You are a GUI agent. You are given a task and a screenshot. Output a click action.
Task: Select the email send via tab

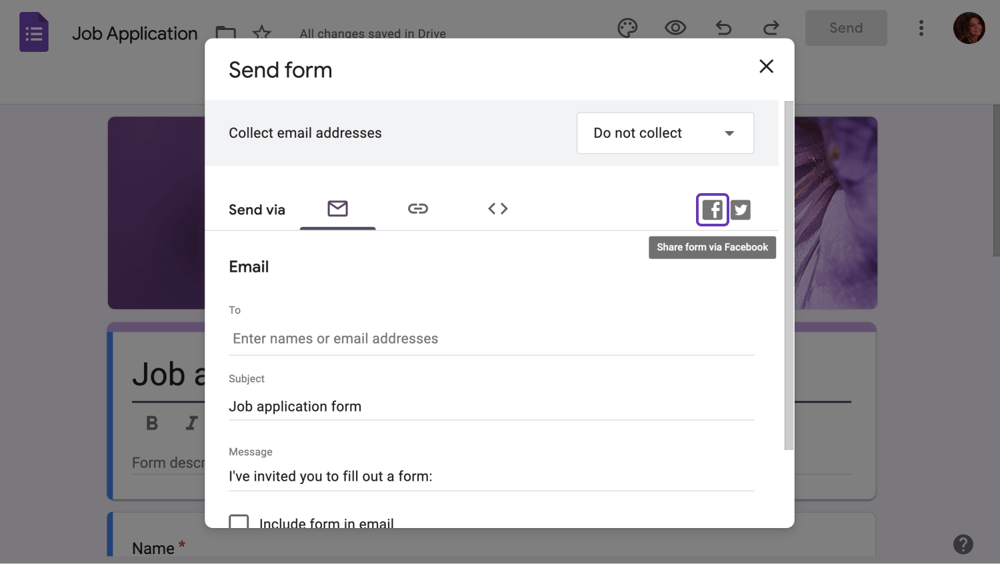click(x=338, y=209)
